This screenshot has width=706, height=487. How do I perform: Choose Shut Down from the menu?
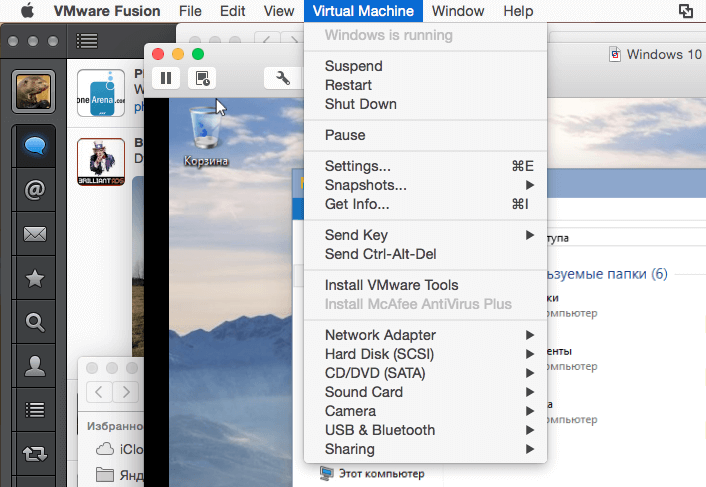pos(425,104)
